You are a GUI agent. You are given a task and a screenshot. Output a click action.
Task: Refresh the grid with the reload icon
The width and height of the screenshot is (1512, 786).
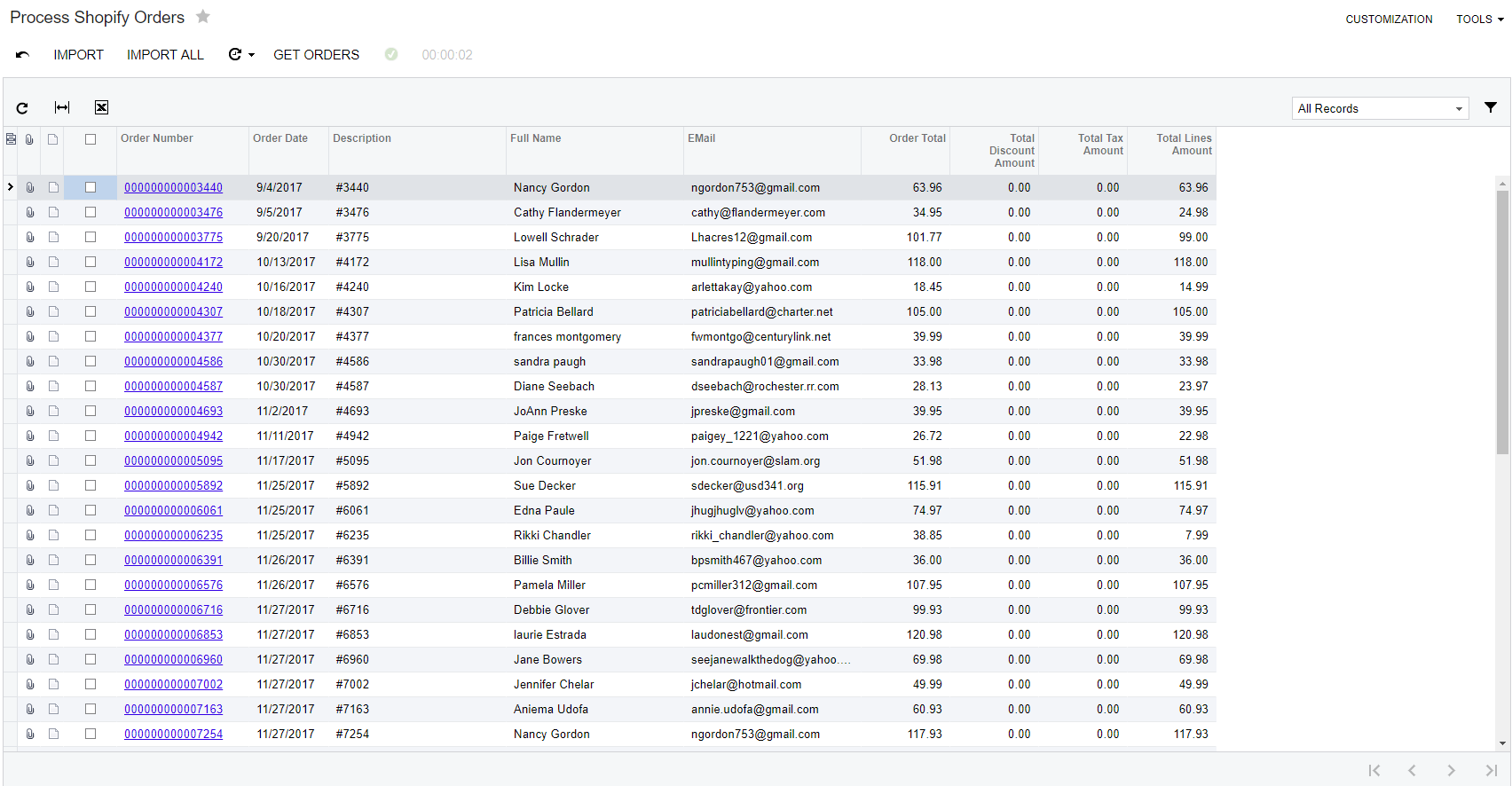coord(22,107)
